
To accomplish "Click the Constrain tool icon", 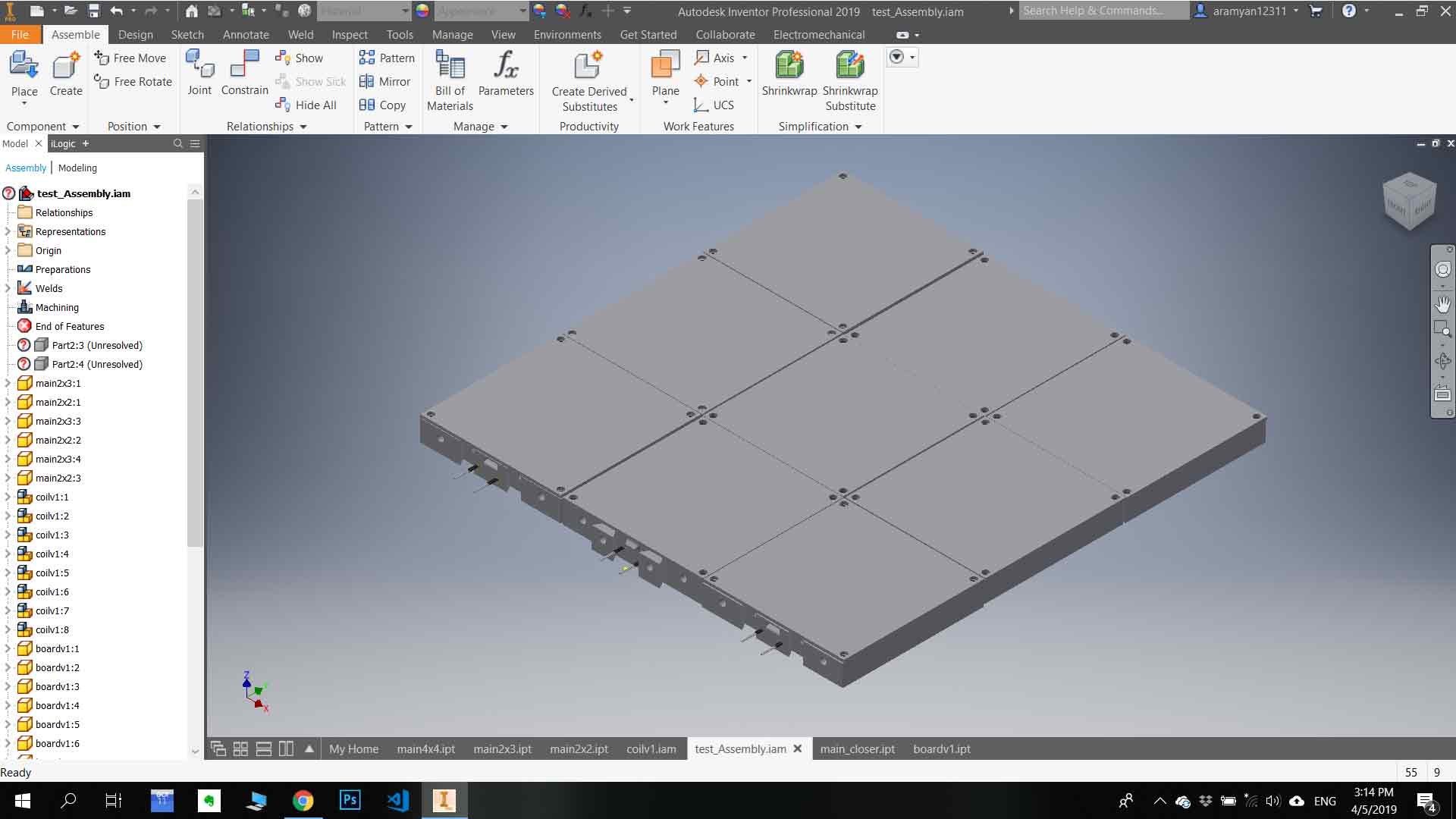I will (244, 65).
